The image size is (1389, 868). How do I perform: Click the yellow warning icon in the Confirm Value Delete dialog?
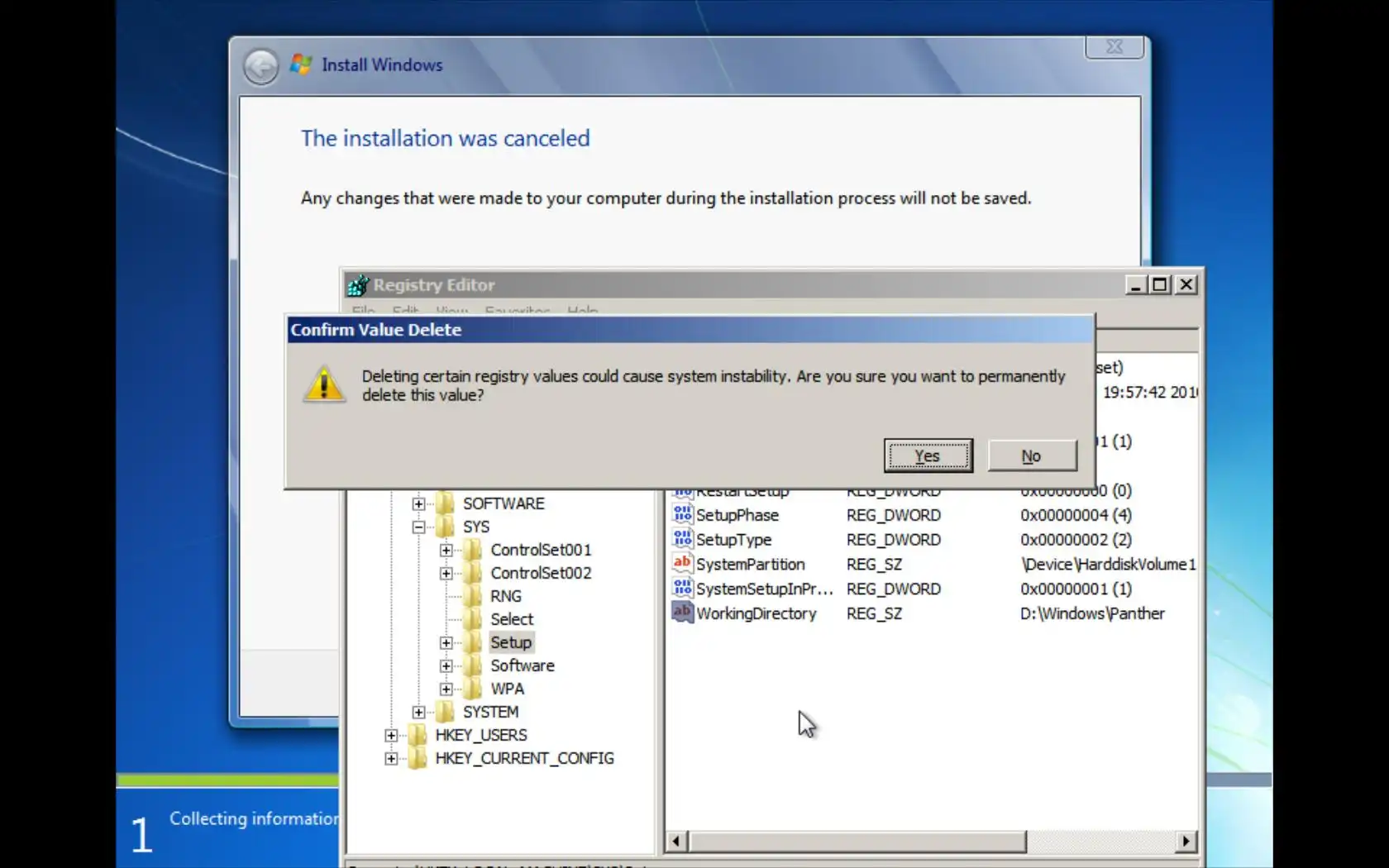(324, 385)
